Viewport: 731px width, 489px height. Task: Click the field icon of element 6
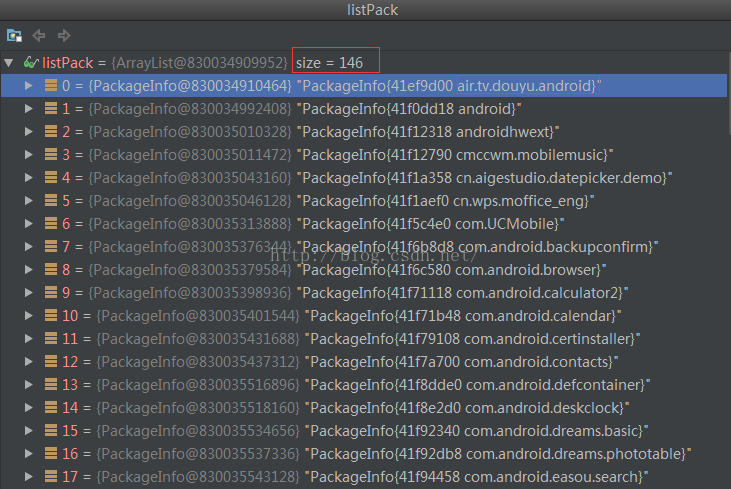click(x=51, y=223)
